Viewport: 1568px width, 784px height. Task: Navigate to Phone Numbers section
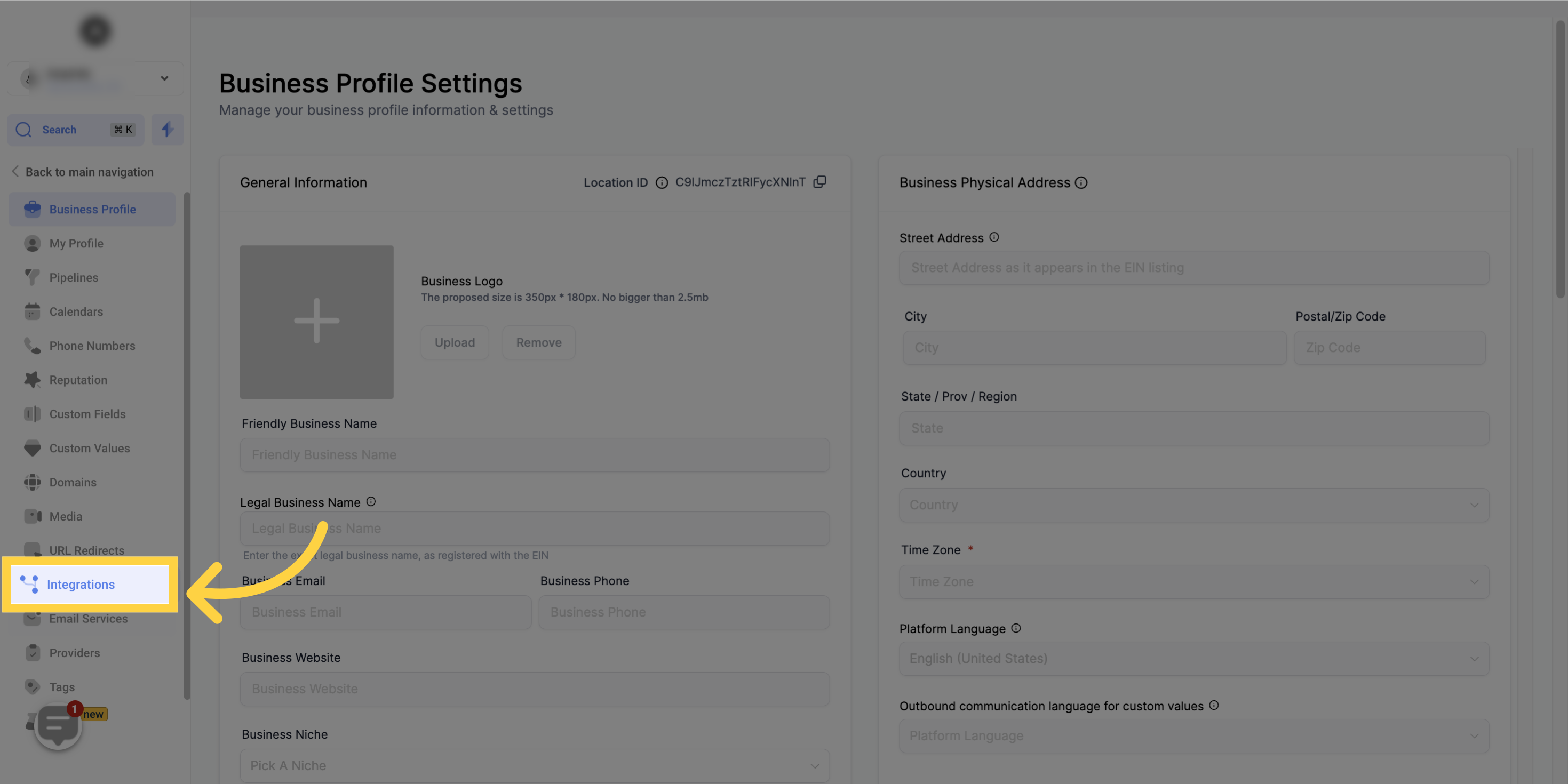(91, 346)
